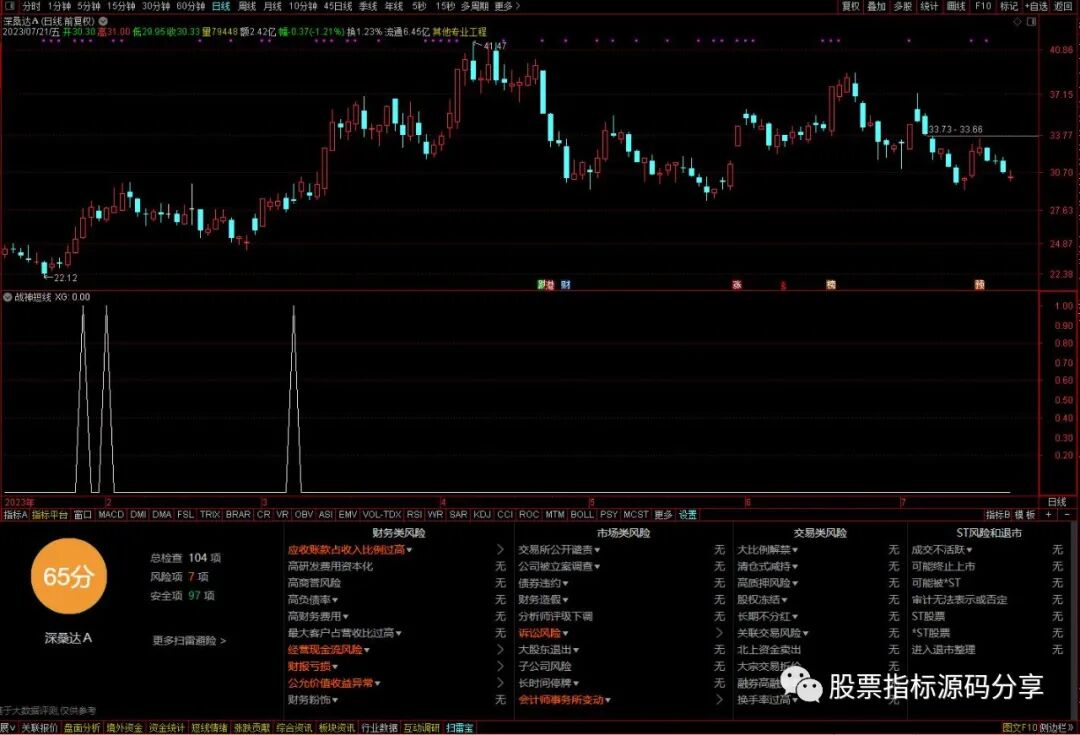Click the 标记 mark button

[x=1009, y=6]
